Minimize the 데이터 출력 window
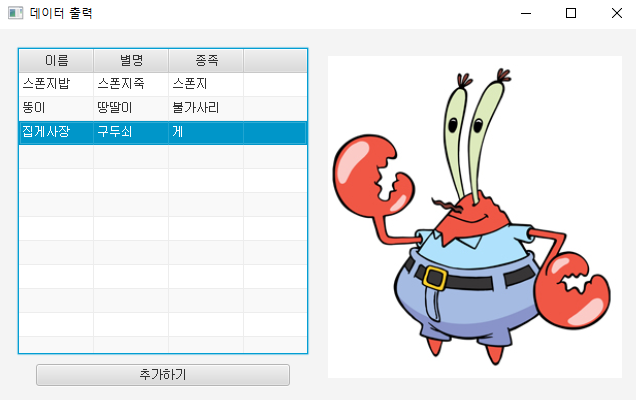Screen dimensions: 636x400 526,13
